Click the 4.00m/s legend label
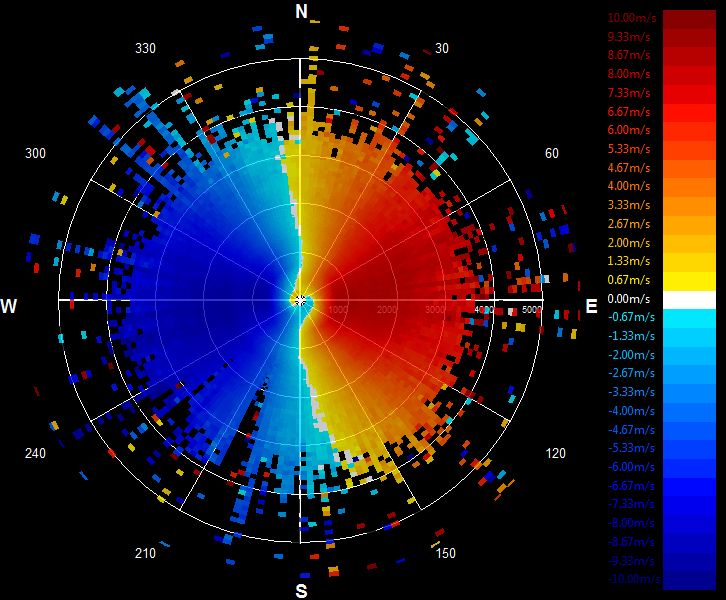Image resolution: width=726 pixels, height=600 pixels. click(x=629, y=186)
